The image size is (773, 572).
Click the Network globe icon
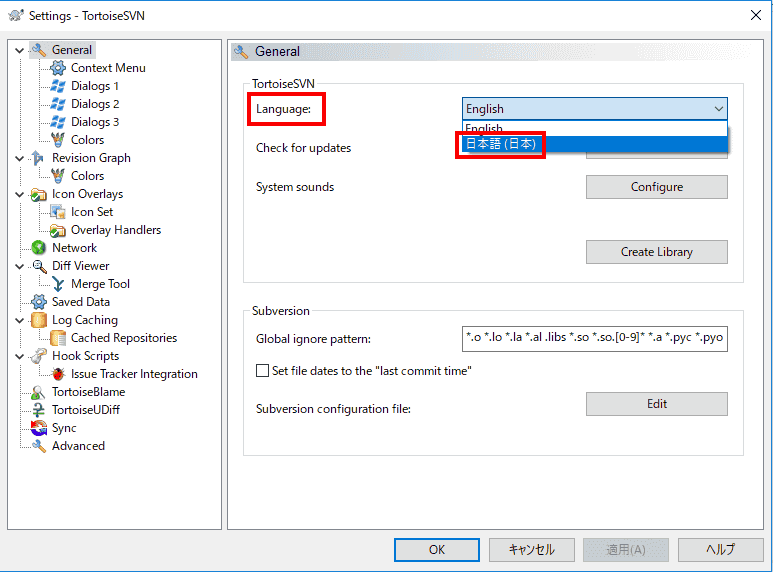38,248
